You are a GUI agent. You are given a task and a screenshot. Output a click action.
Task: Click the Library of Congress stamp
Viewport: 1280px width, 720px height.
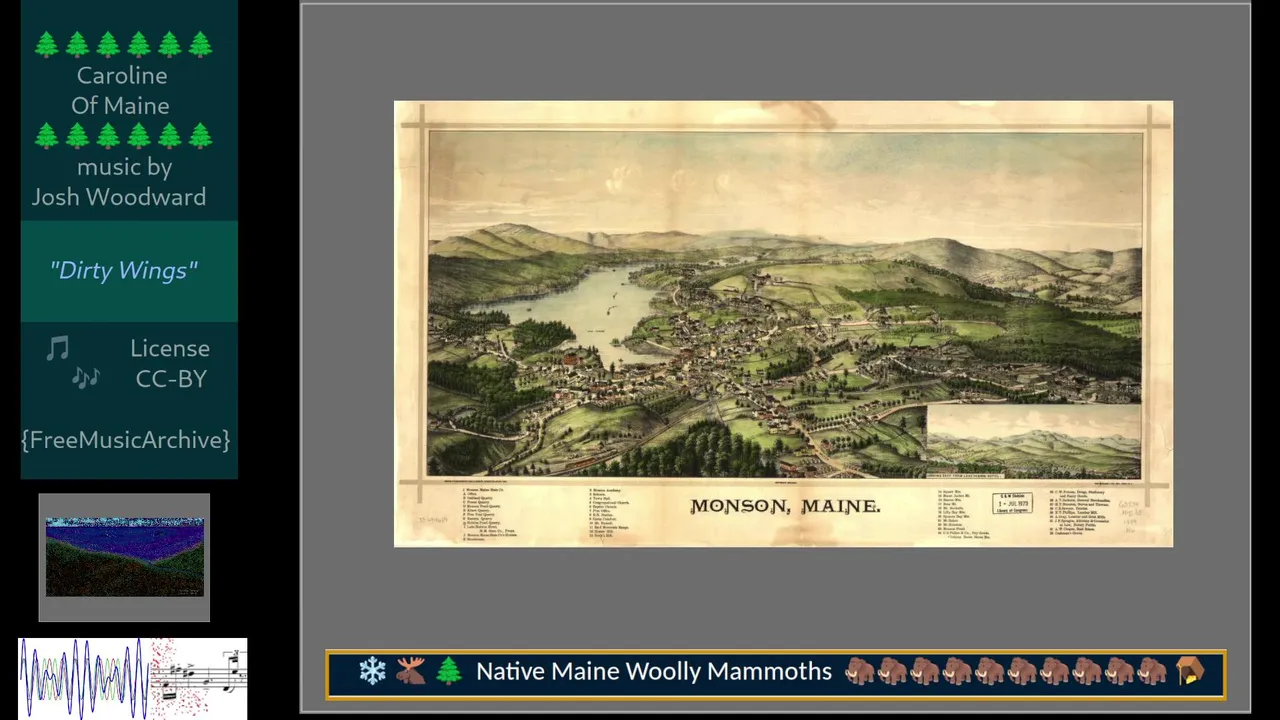[1012, 504]
